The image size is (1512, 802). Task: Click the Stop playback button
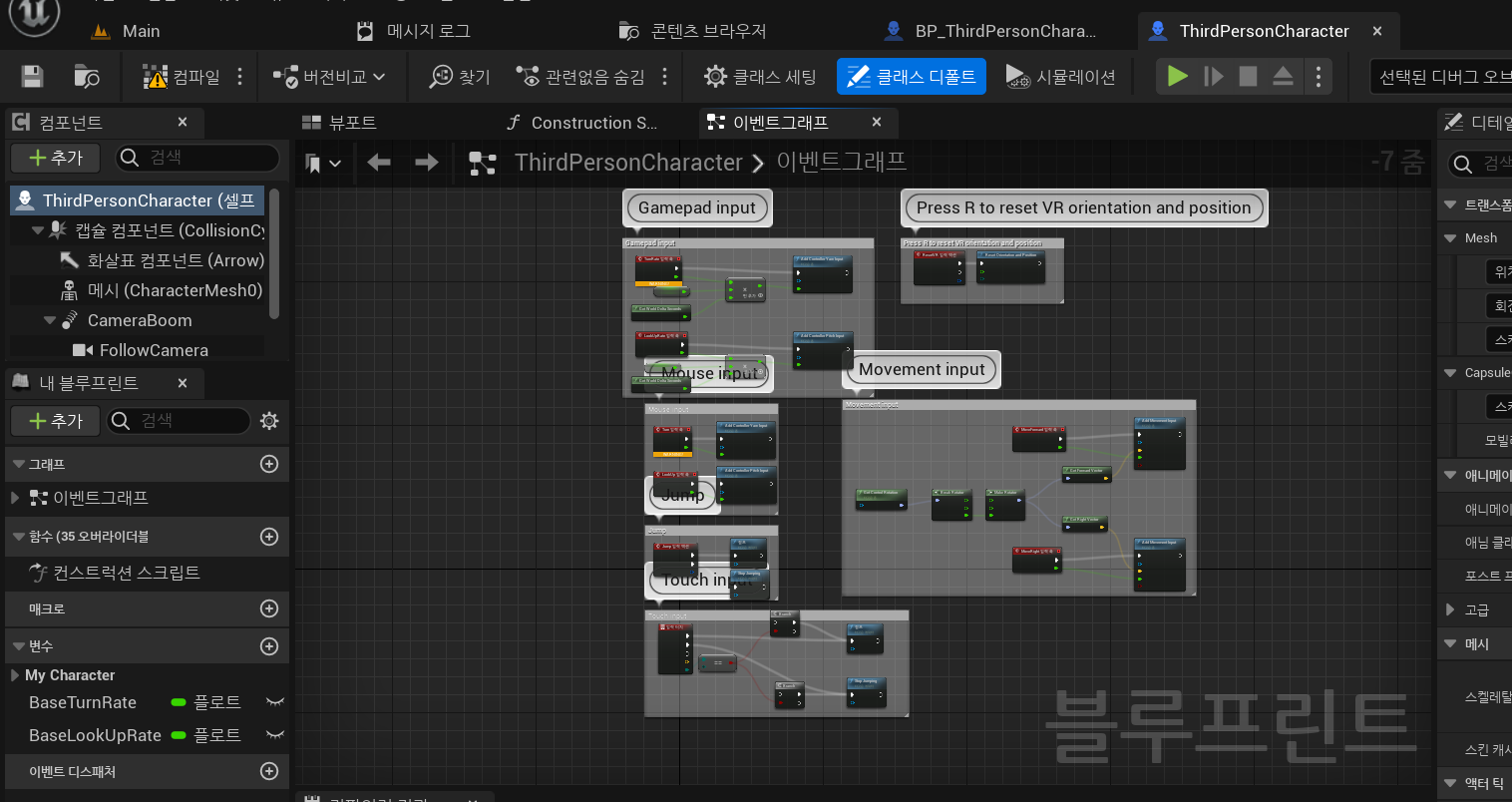tap(1248, 77)
